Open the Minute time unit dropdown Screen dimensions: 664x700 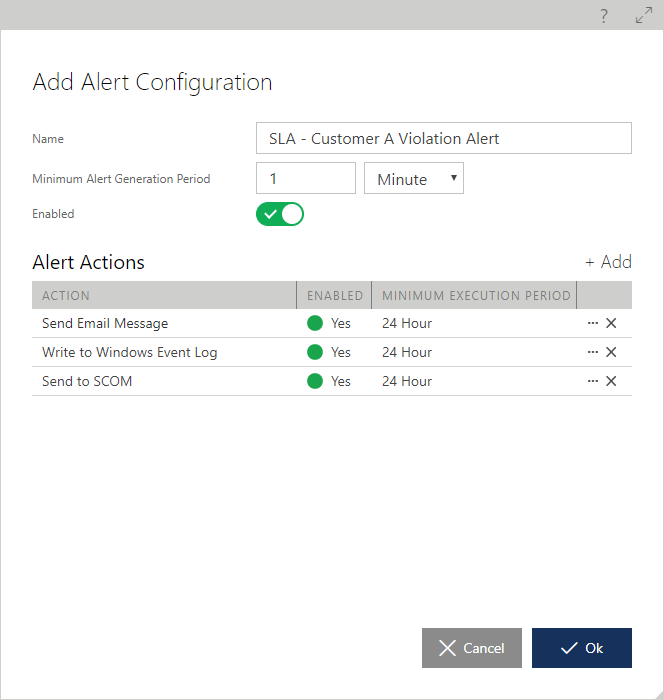click(x=414, y=179)
